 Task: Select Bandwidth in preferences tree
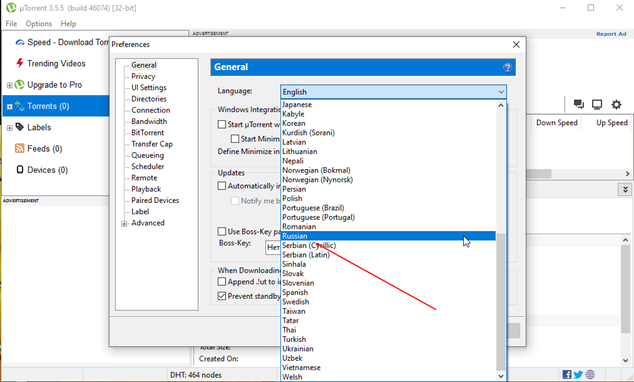click(x=149, y=121)
